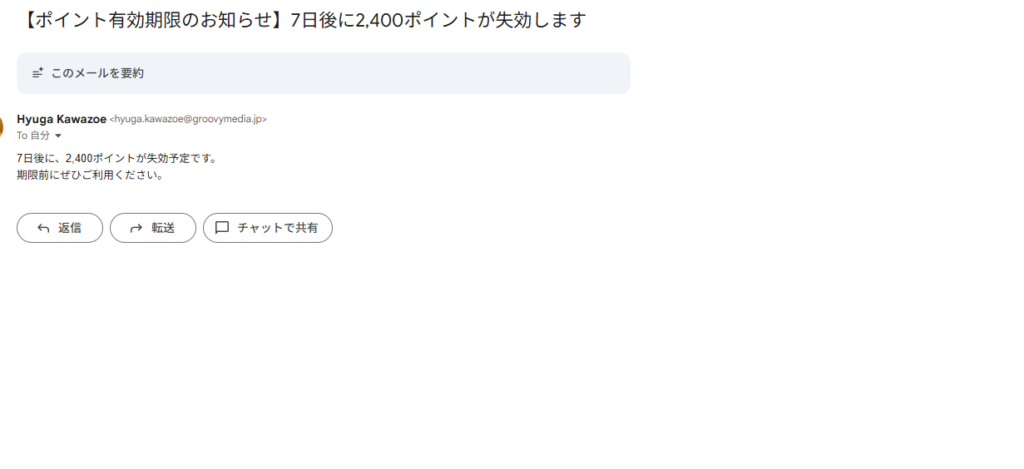Click 【ポイント有効期限のお知らせ】 in the subject
Screen dimensions: 1024x469
point(153,20)
